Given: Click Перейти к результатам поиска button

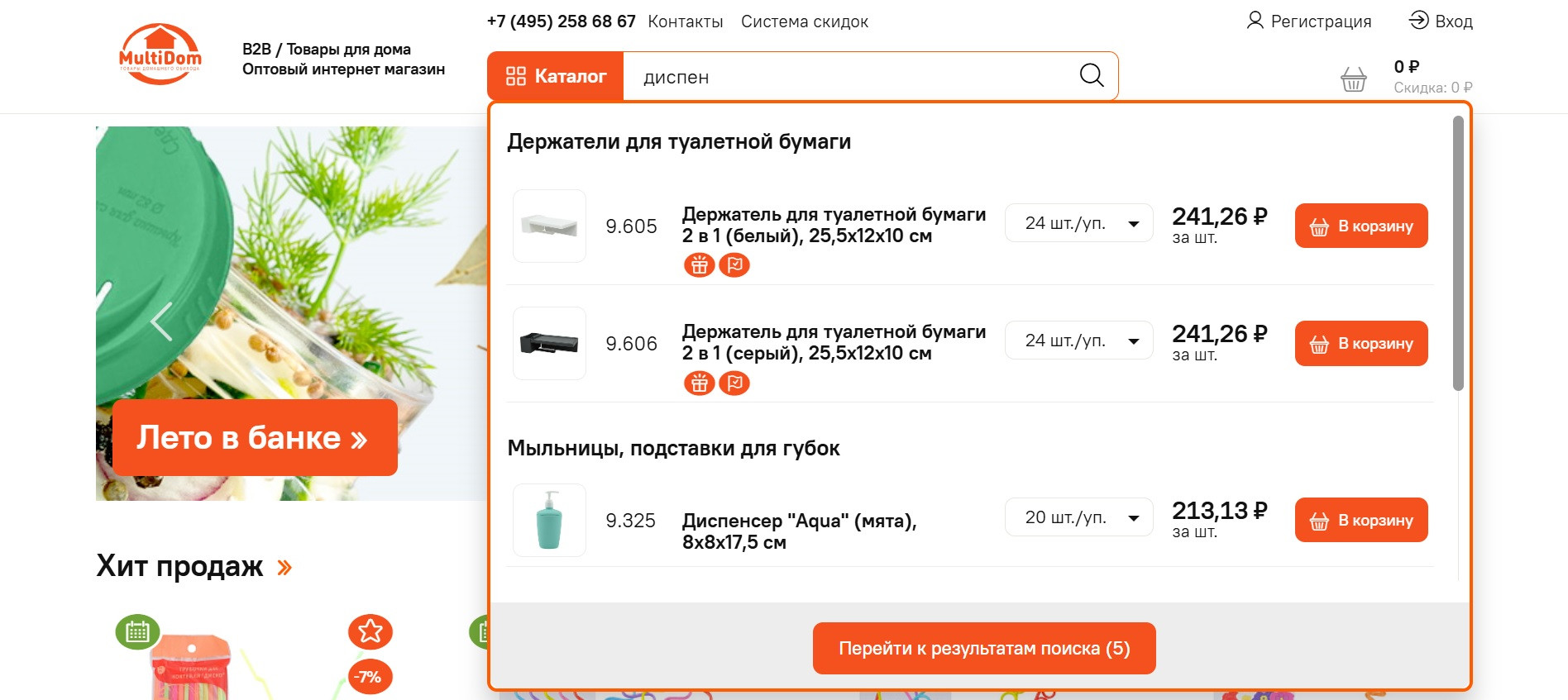Looking at the screenshot, I should [983, 649].
